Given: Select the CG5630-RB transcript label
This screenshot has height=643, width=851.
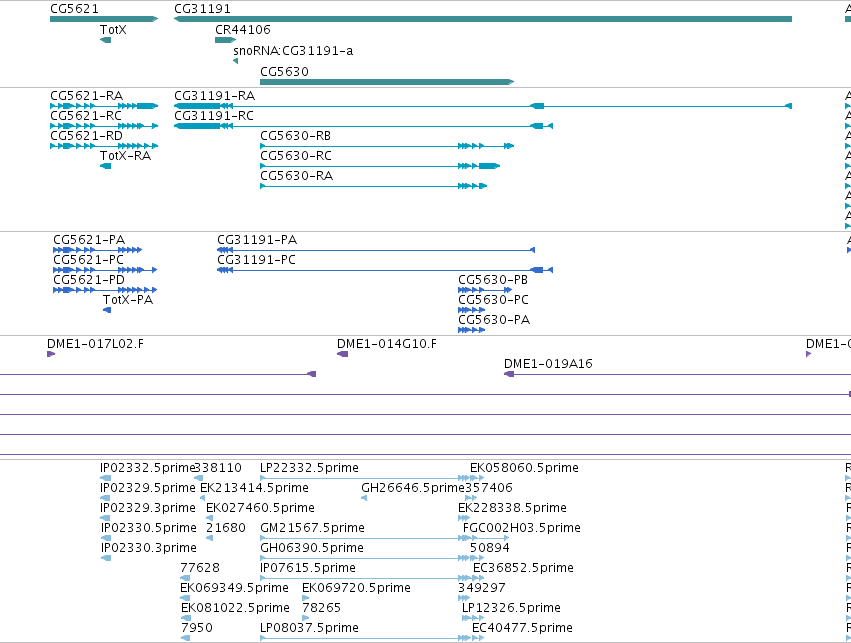Looking at the screenshot, I should (x=295, y=136).
